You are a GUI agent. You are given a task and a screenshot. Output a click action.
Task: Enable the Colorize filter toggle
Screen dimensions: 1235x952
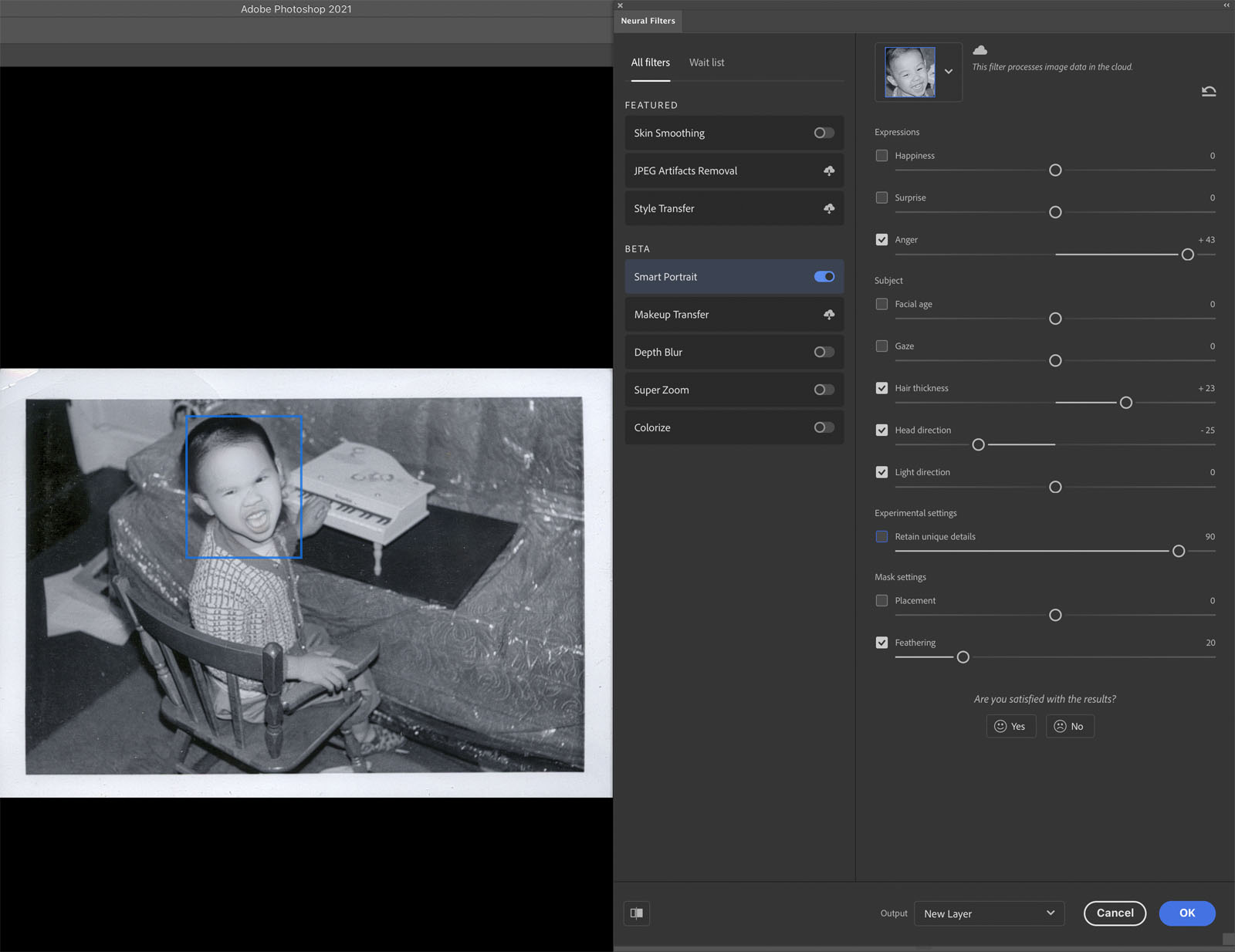coord(824,427)
